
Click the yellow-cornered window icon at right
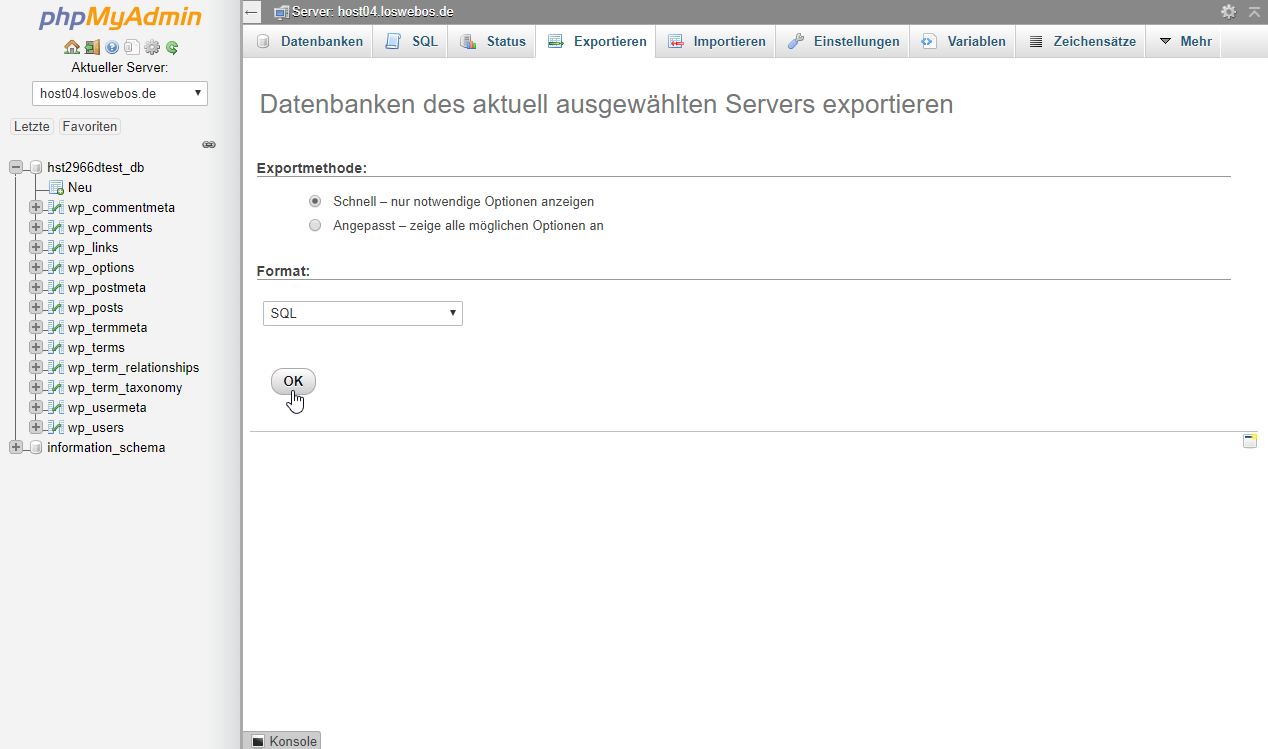click(1249, 441)
